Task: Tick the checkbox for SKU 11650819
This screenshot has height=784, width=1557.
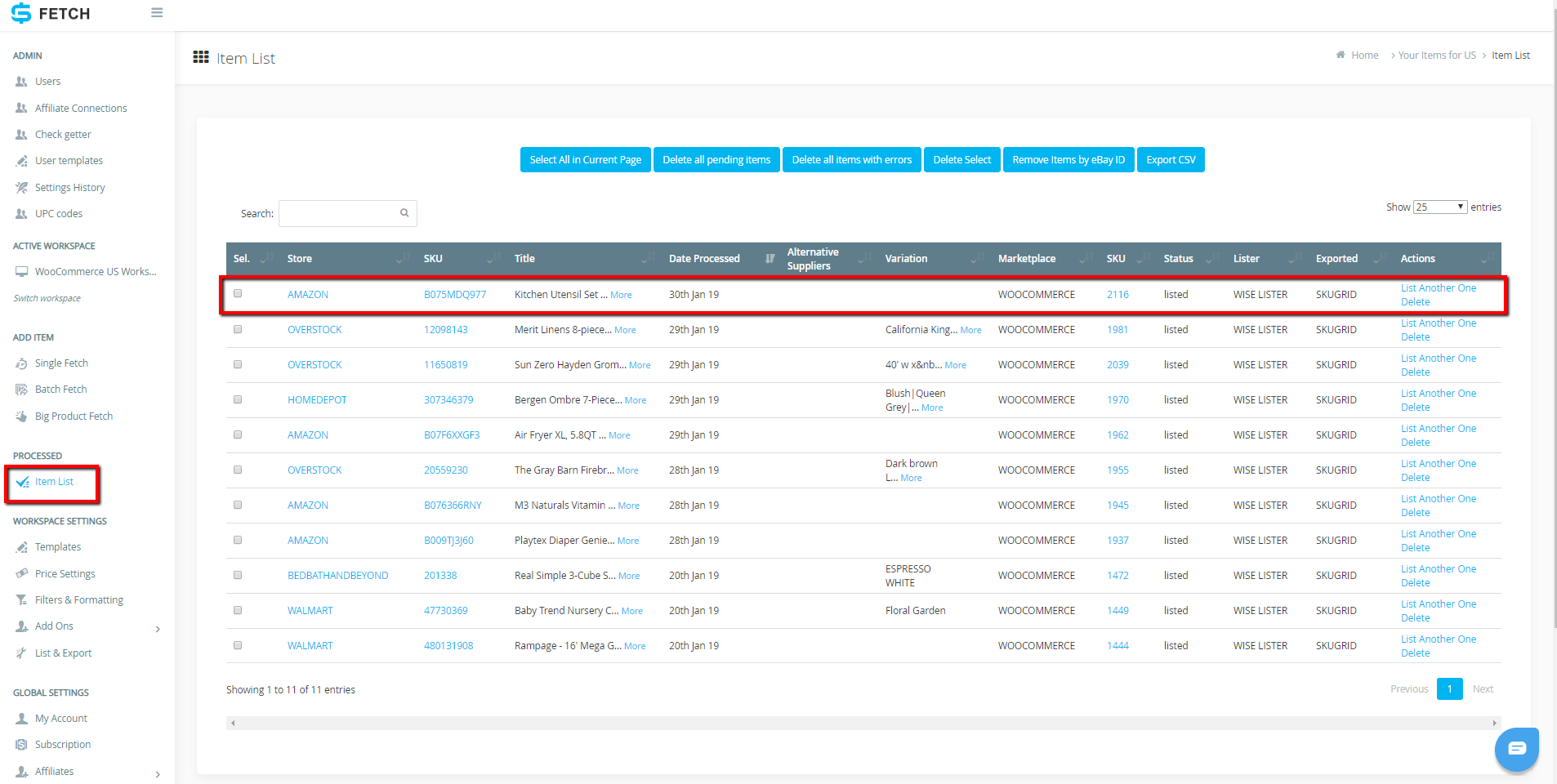Action: point(238,364)
